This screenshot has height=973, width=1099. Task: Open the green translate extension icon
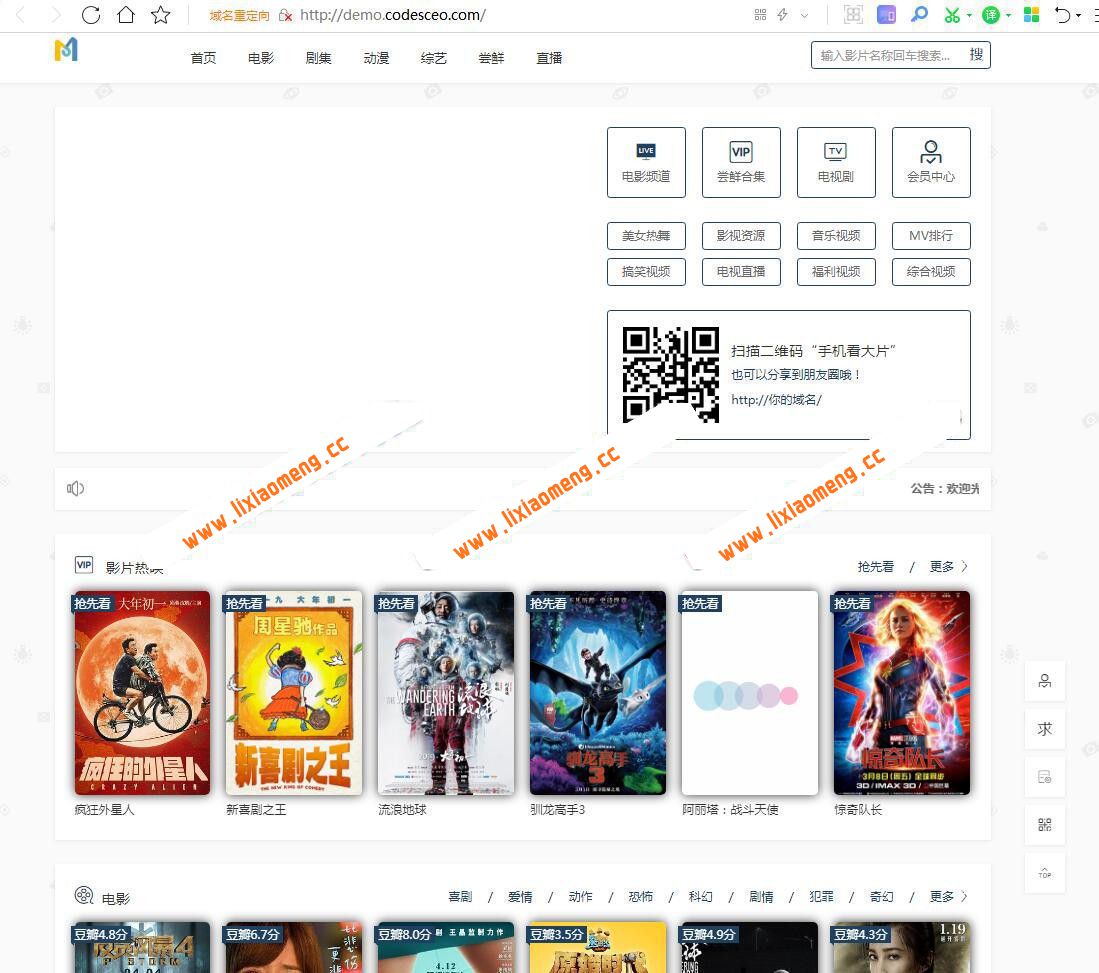point(991,15)
